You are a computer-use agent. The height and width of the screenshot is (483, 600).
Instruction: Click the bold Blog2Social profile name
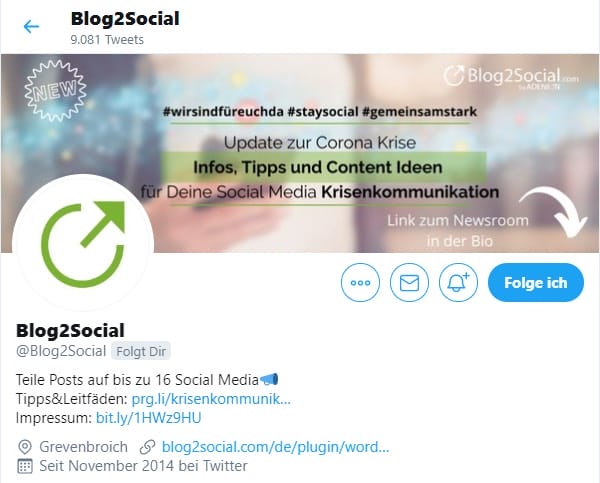click(x=70, y=330)
